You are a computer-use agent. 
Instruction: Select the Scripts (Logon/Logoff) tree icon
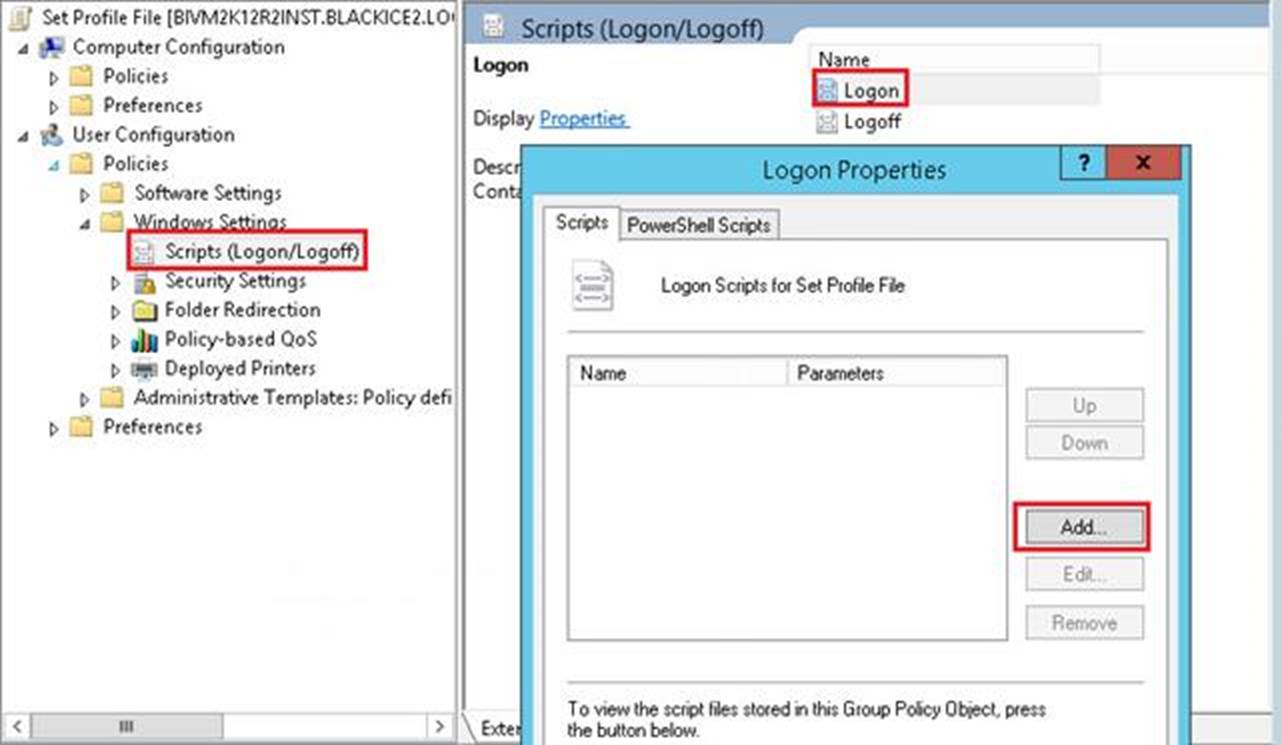pyautogui.click(x=145, y=252)
